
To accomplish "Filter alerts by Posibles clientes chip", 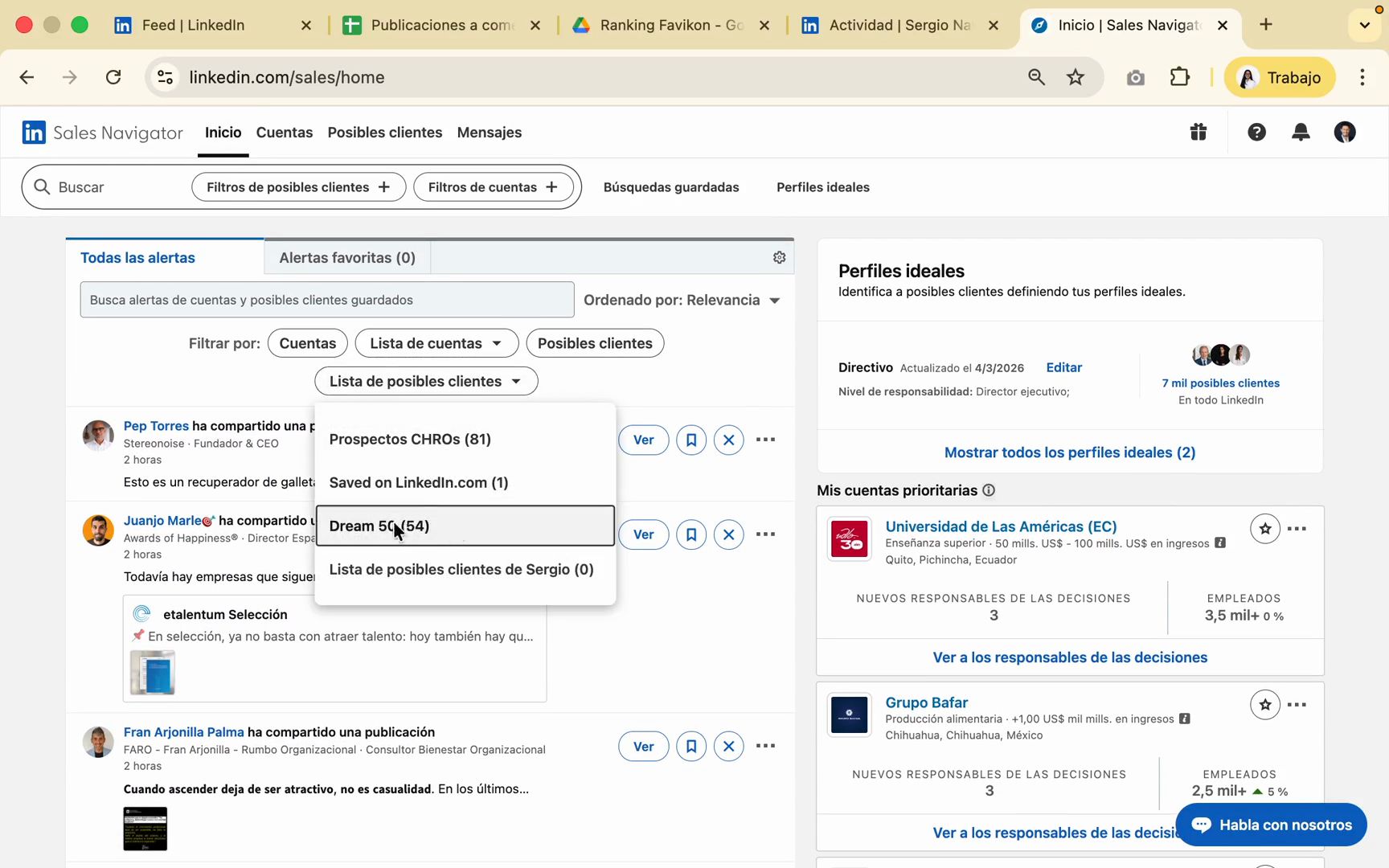I will coord(595,343).
